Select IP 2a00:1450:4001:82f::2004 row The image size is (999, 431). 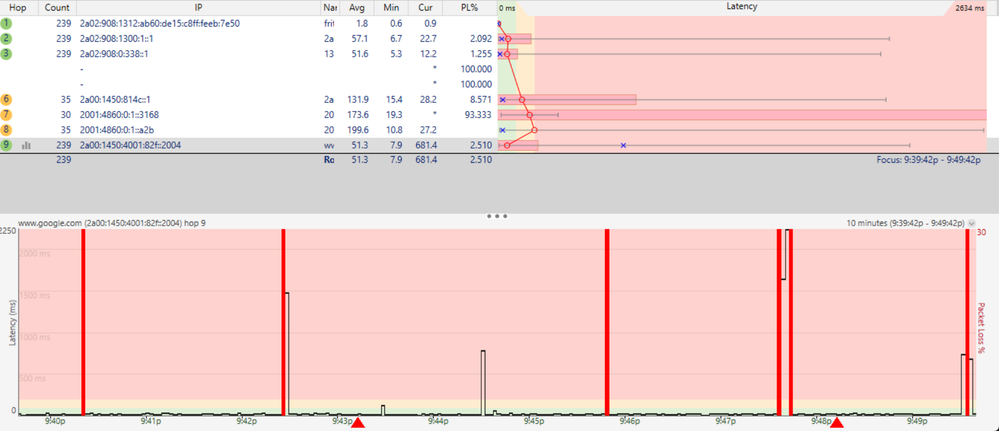[130, 145]
